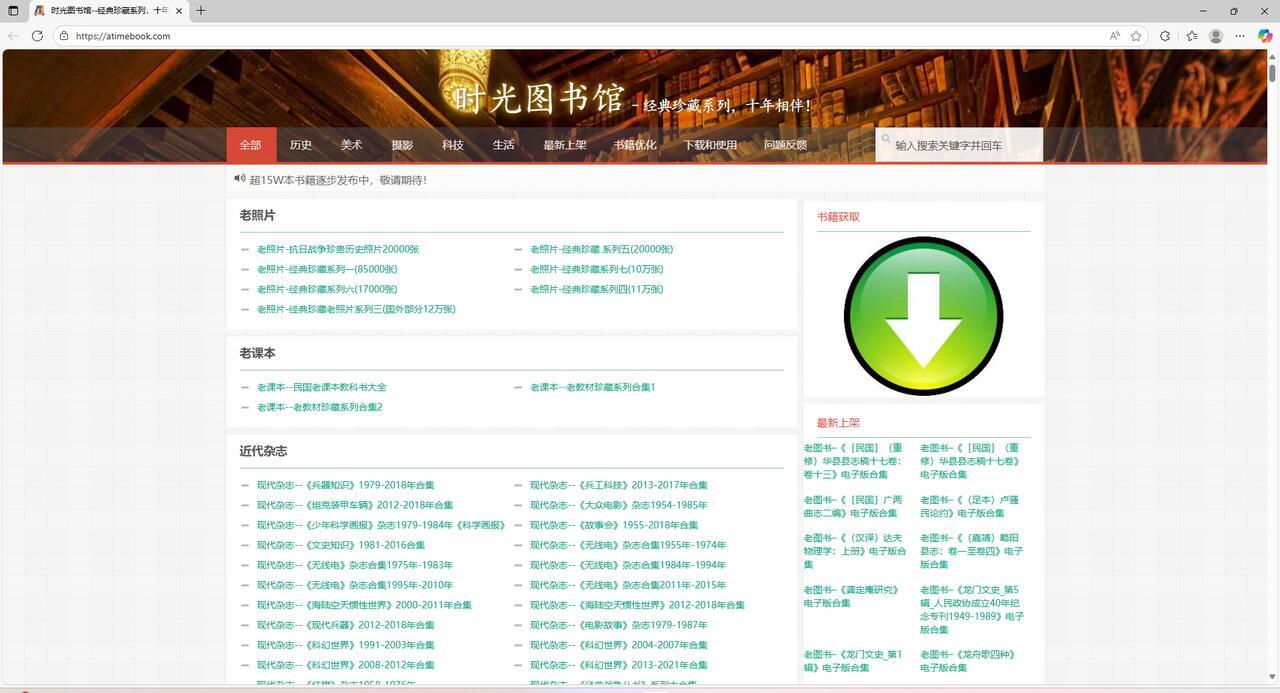Click the browser refresh icon
1280x693 pixels.
pyautogui.click(x=37, y=36)
